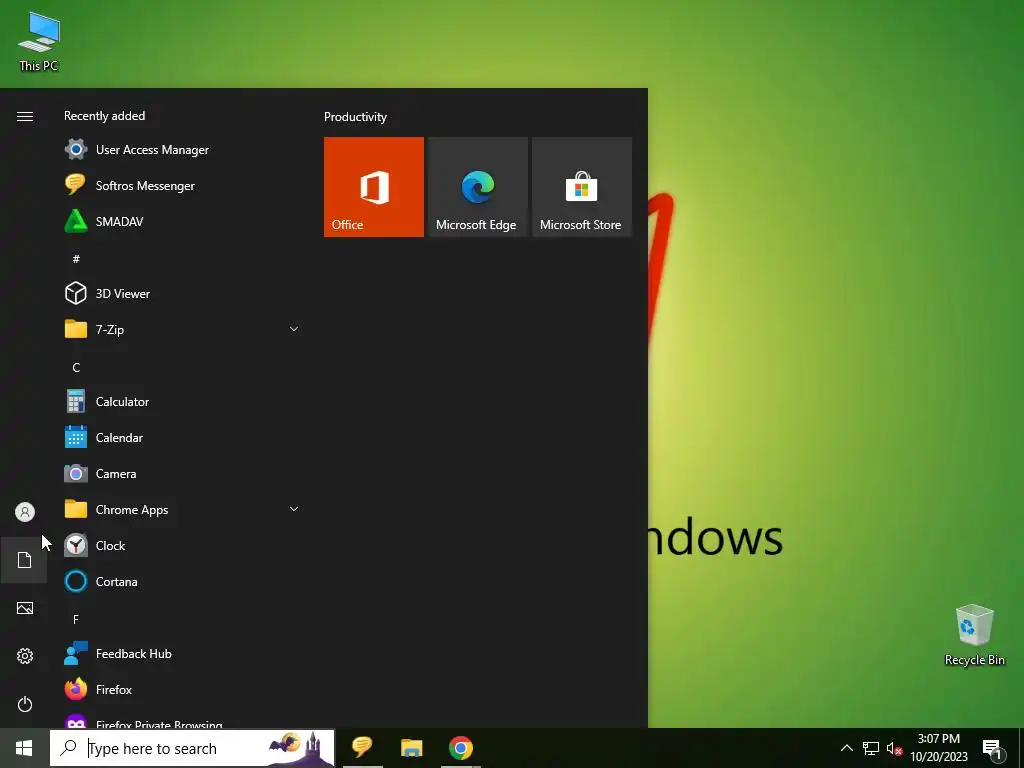1024x768 pixels.
Task: Open the Recycle Bin desktop icon
Action: pos(974,635)
